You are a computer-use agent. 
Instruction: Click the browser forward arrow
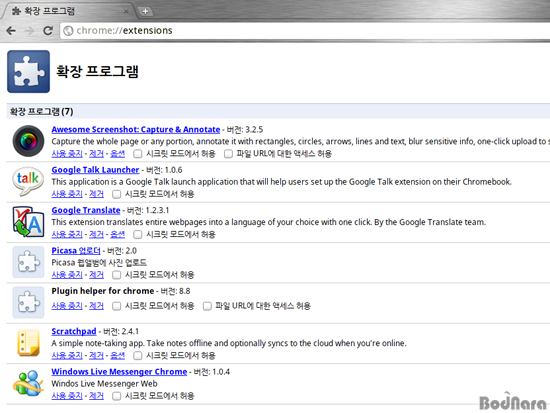(x=29, y=31)
